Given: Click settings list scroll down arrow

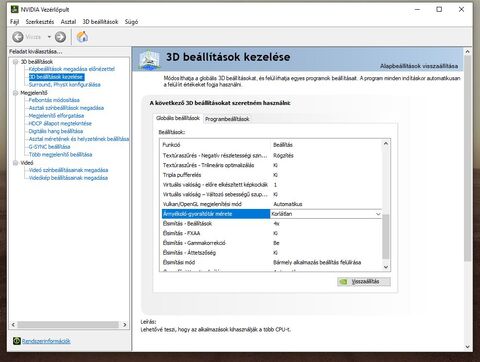Looking at the screenshot, I should coord(386,267).
